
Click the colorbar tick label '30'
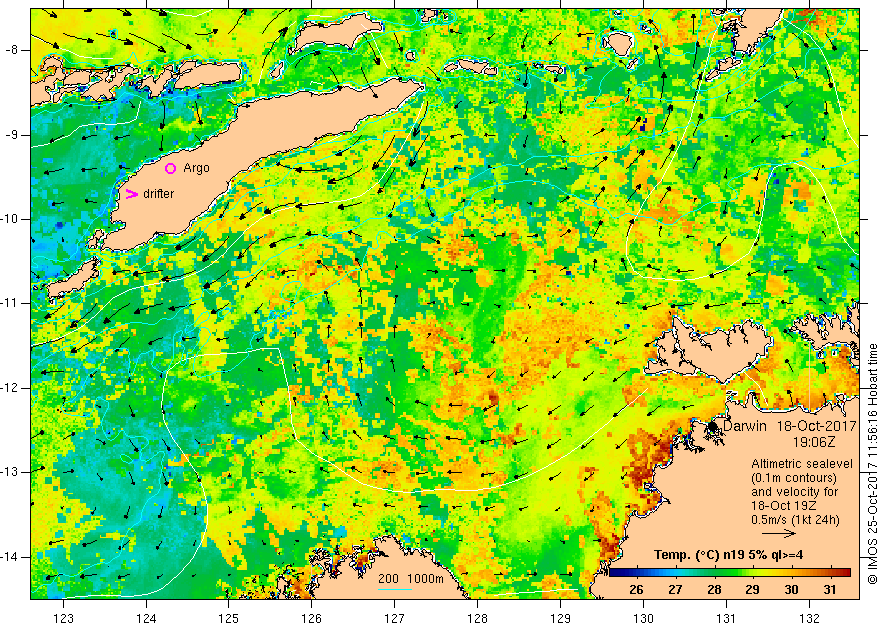(791, 590)
